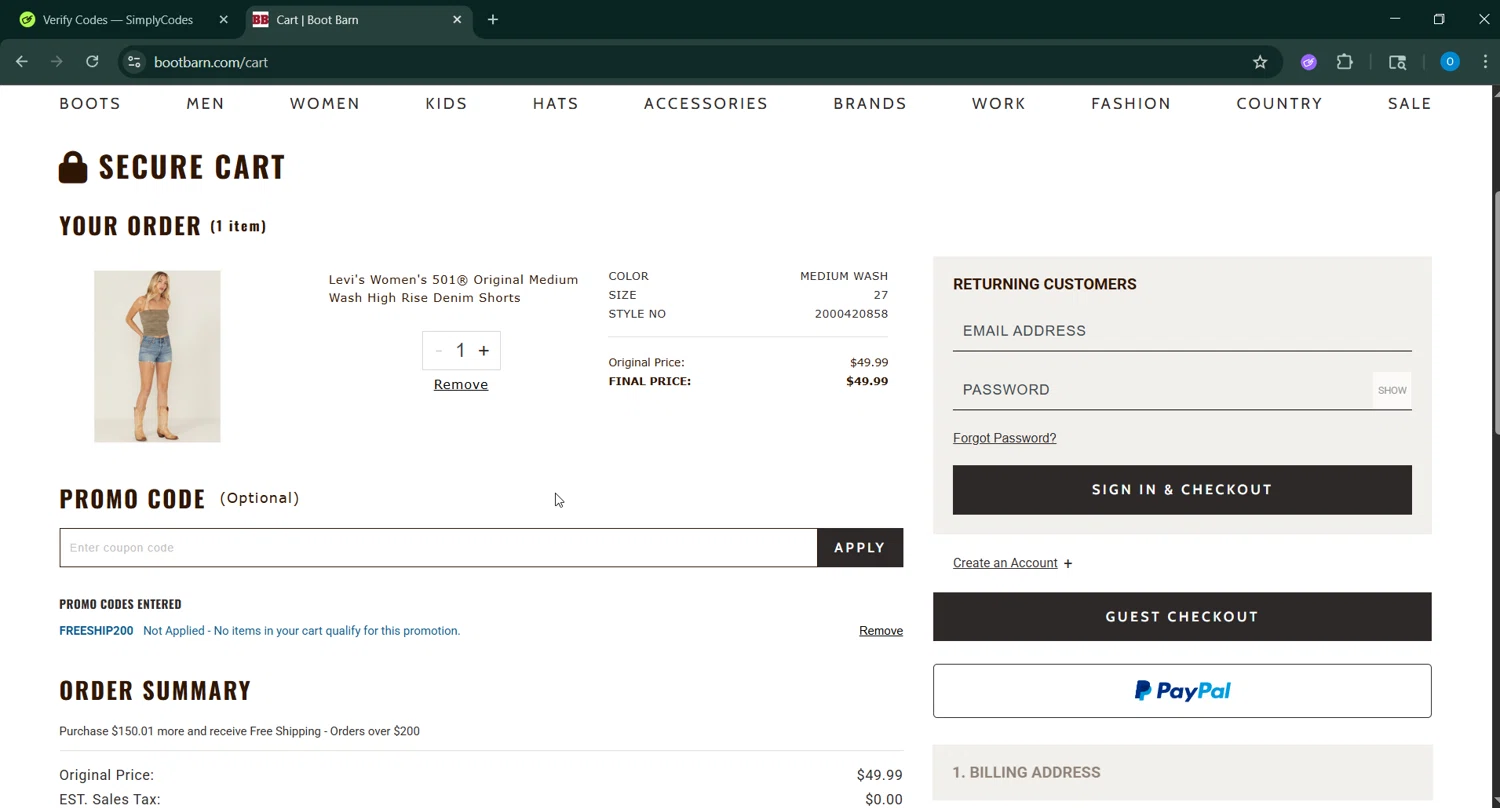Pay with the PayPal button

1182,691
